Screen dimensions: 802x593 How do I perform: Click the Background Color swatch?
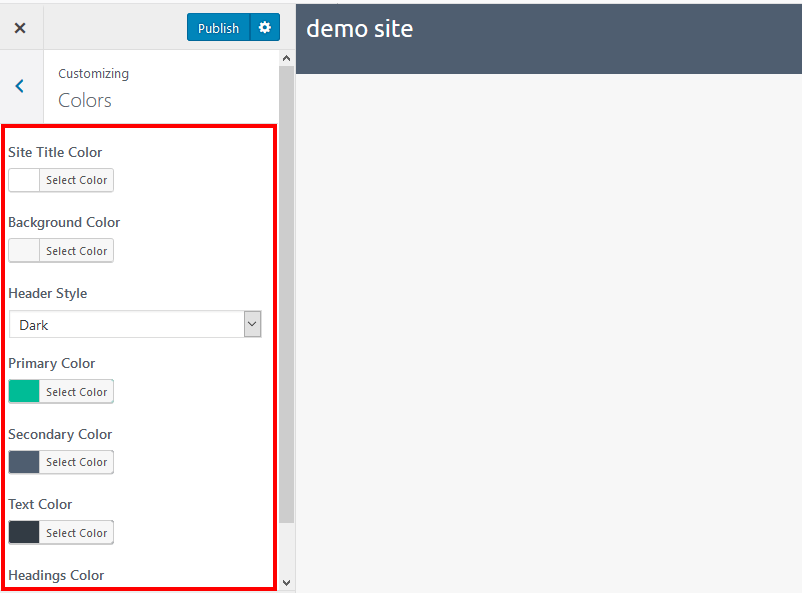click(x=24, y=251)
